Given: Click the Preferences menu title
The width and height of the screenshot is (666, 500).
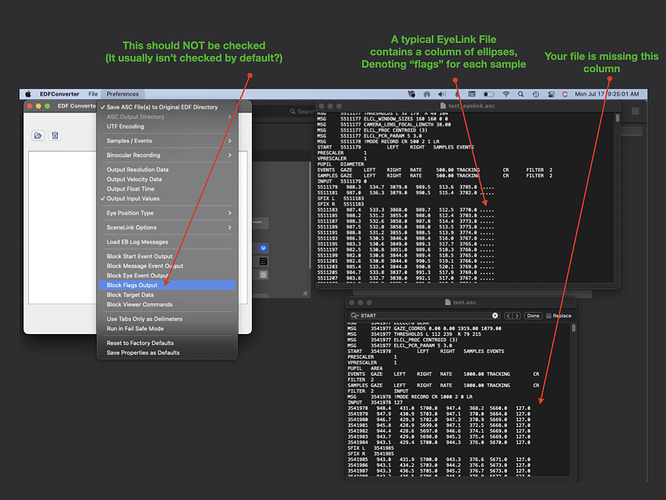Looking at the screenshot, I should (122, 94).
